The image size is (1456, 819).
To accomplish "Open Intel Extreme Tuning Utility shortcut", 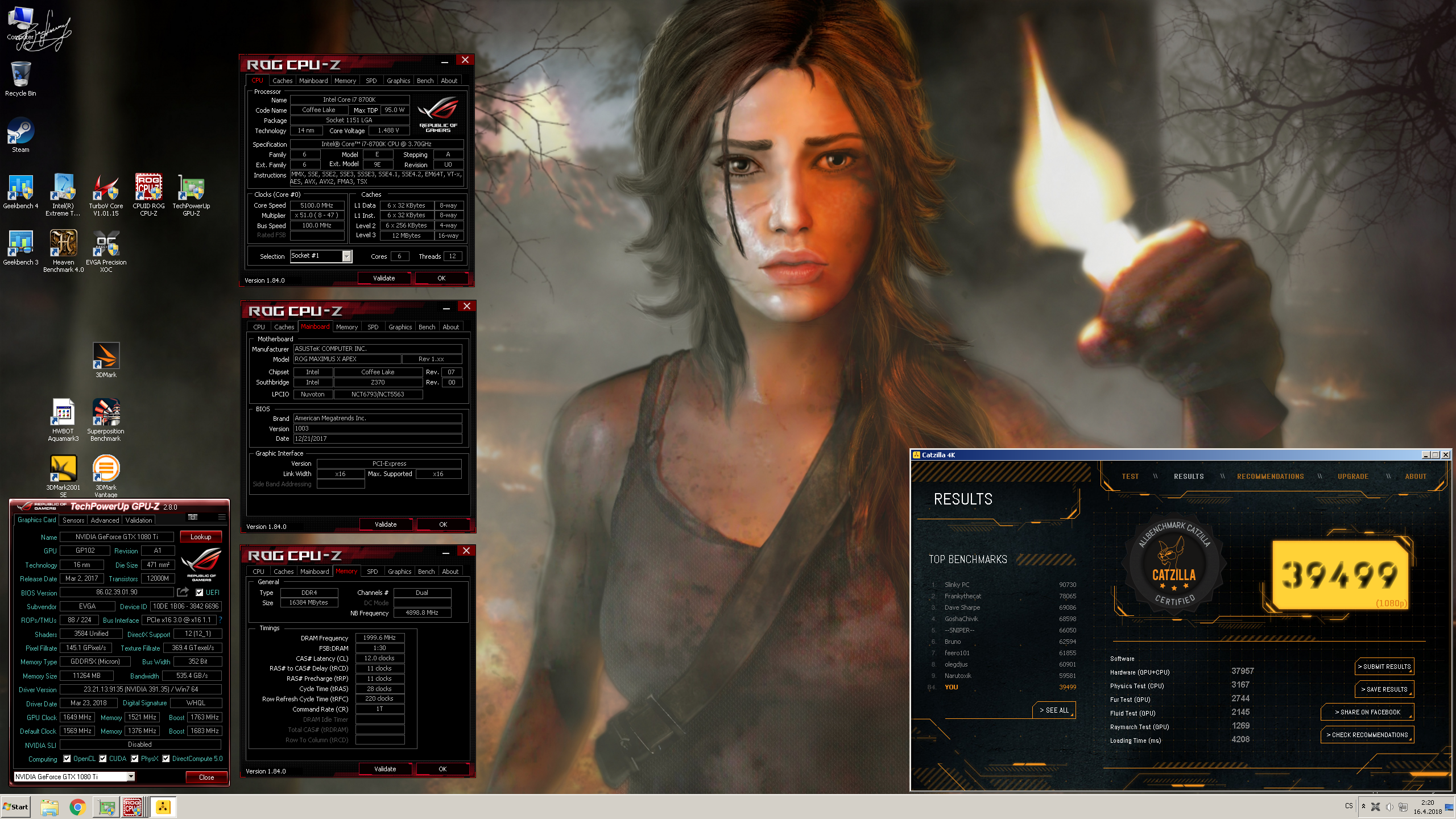I will [x=63, y=195].
